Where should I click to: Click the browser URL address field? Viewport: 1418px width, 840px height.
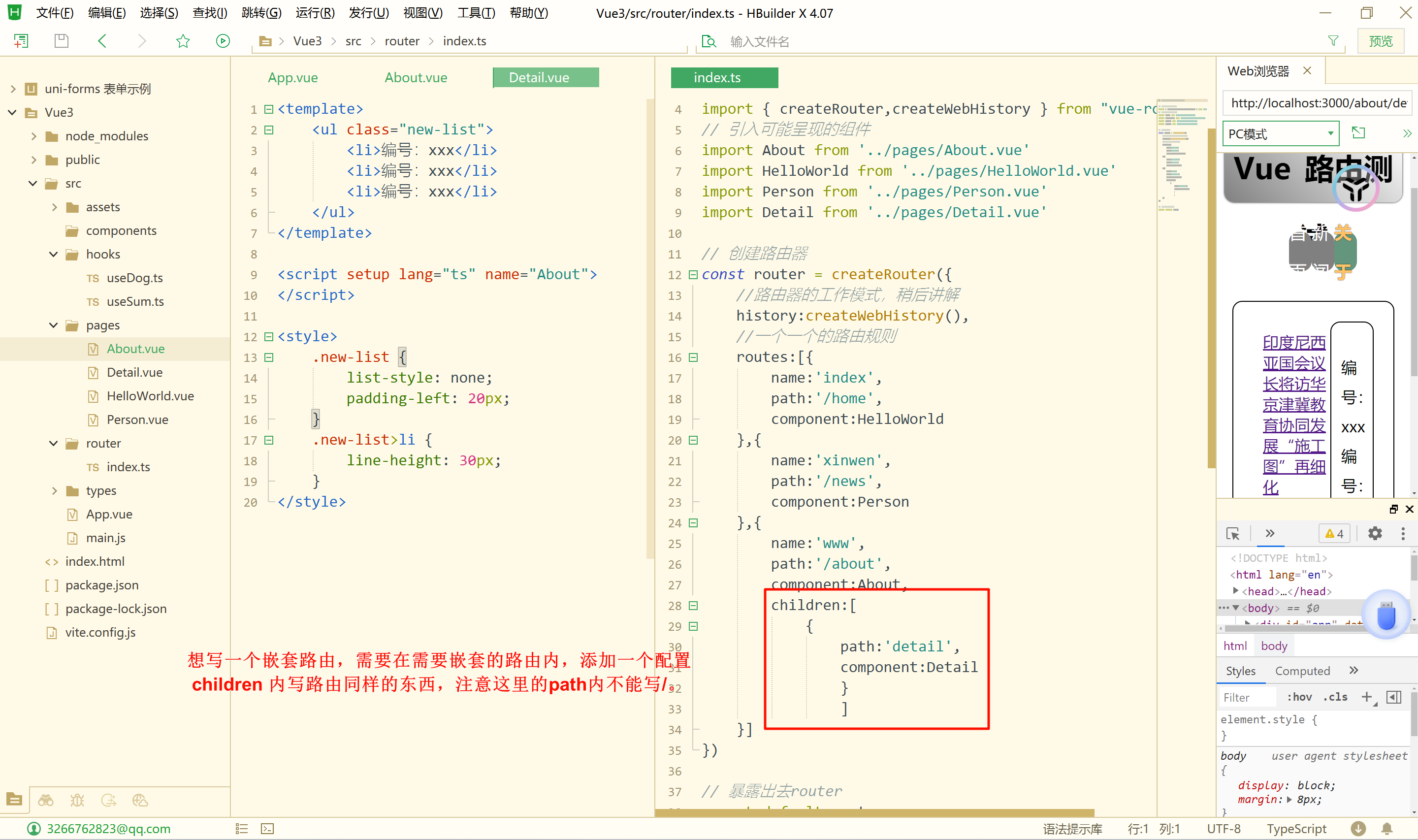pyautogui.click(x=1317, y=103)
